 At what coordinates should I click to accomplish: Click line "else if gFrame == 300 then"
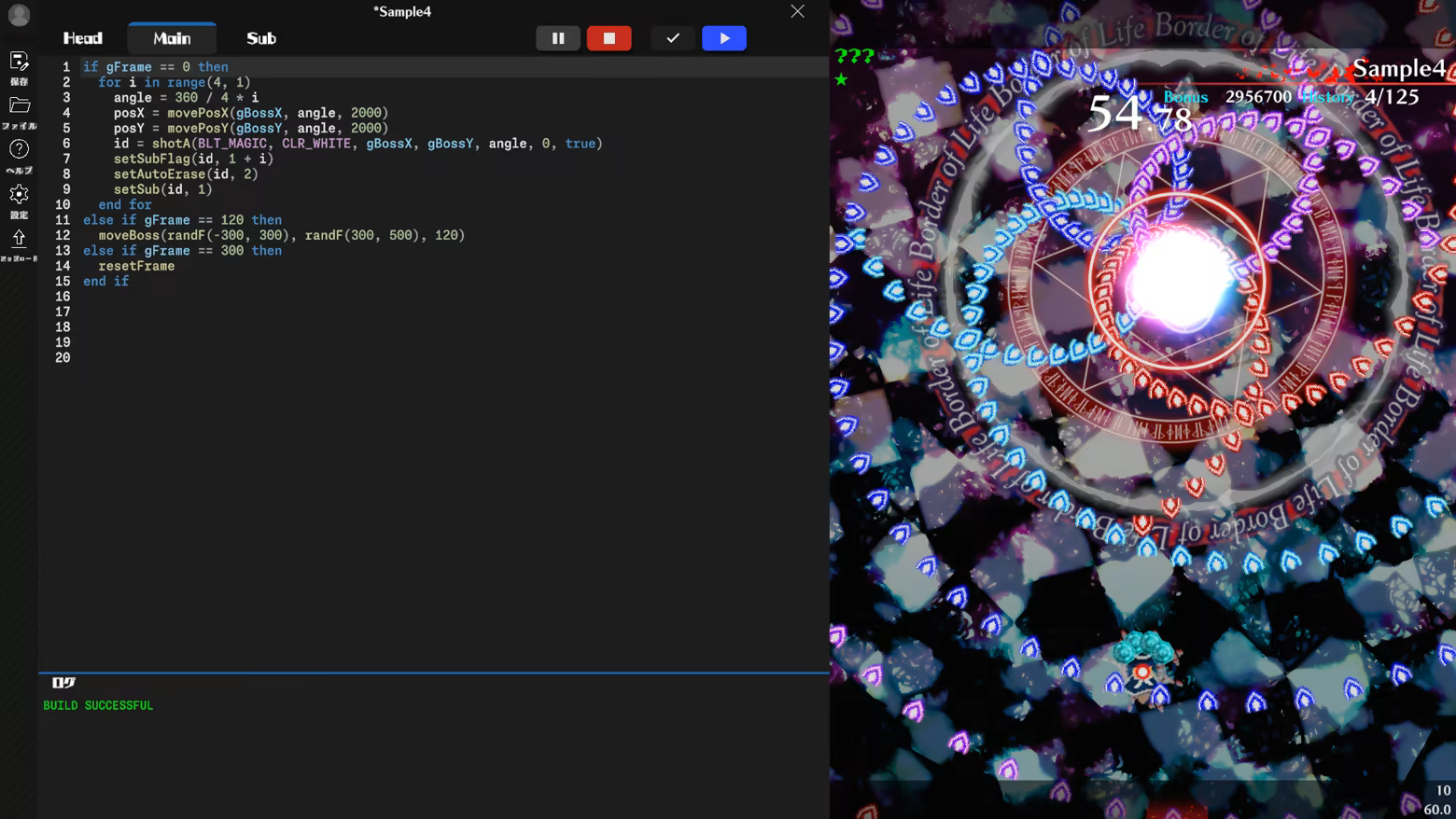(x=183, y=251)
